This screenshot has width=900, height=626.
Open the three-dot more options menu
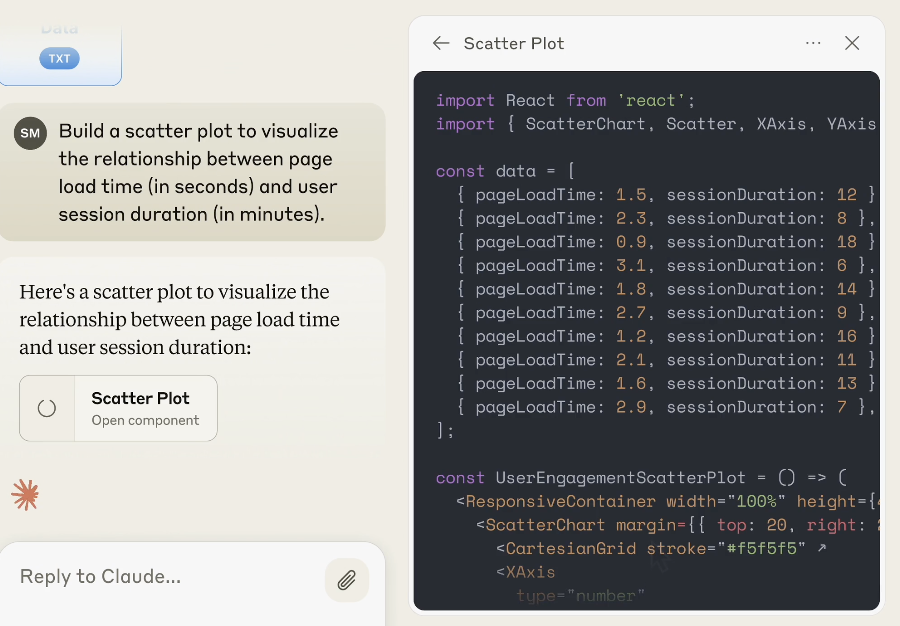813,43
